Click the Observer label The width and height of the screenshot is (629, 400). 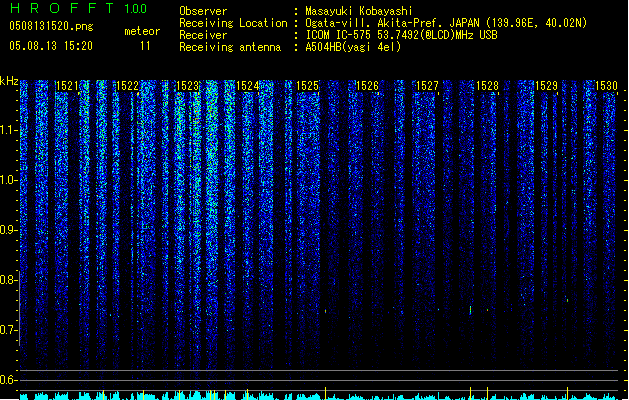pos(203,11)
